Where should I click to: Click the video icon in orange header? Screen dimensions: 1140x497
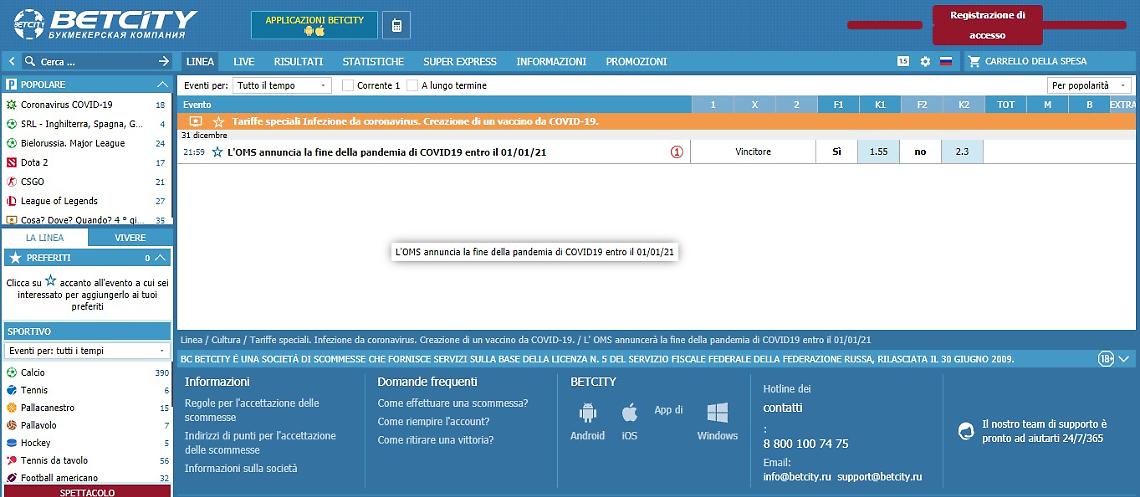coord(196,121)
